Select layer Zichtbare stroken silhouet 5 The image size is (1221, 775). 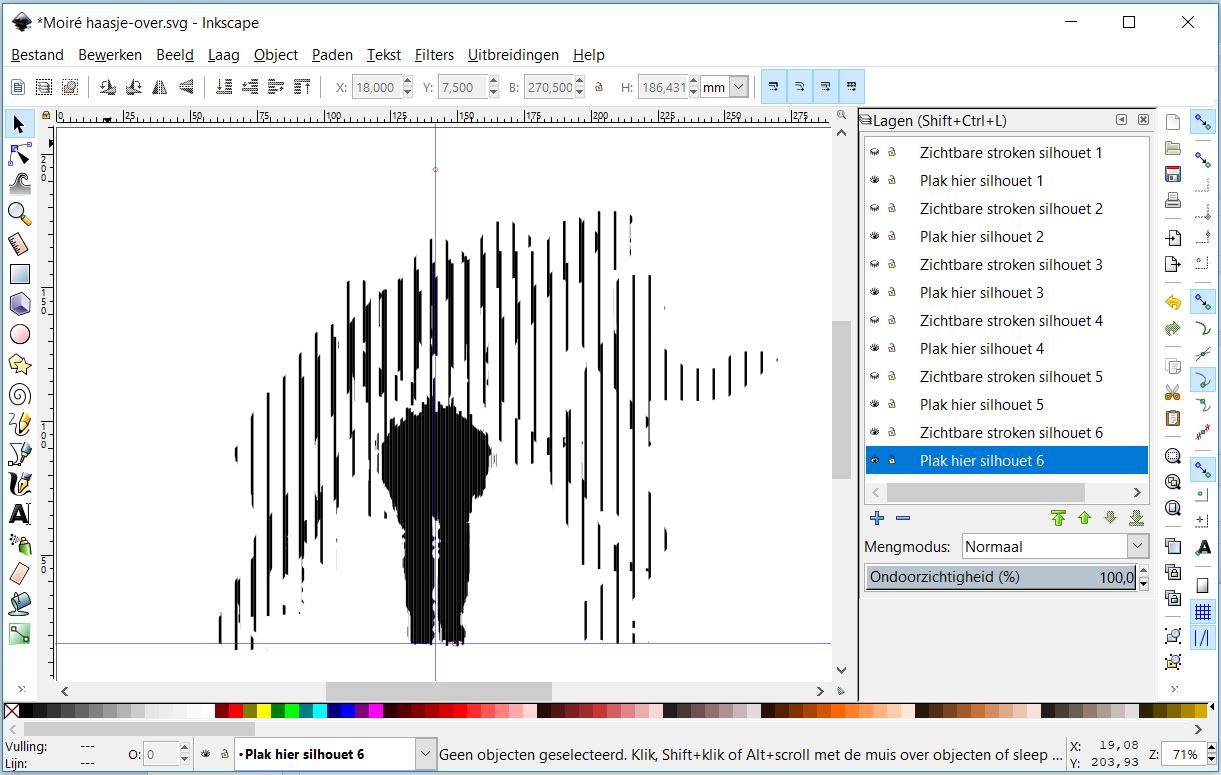[1010, 376]
